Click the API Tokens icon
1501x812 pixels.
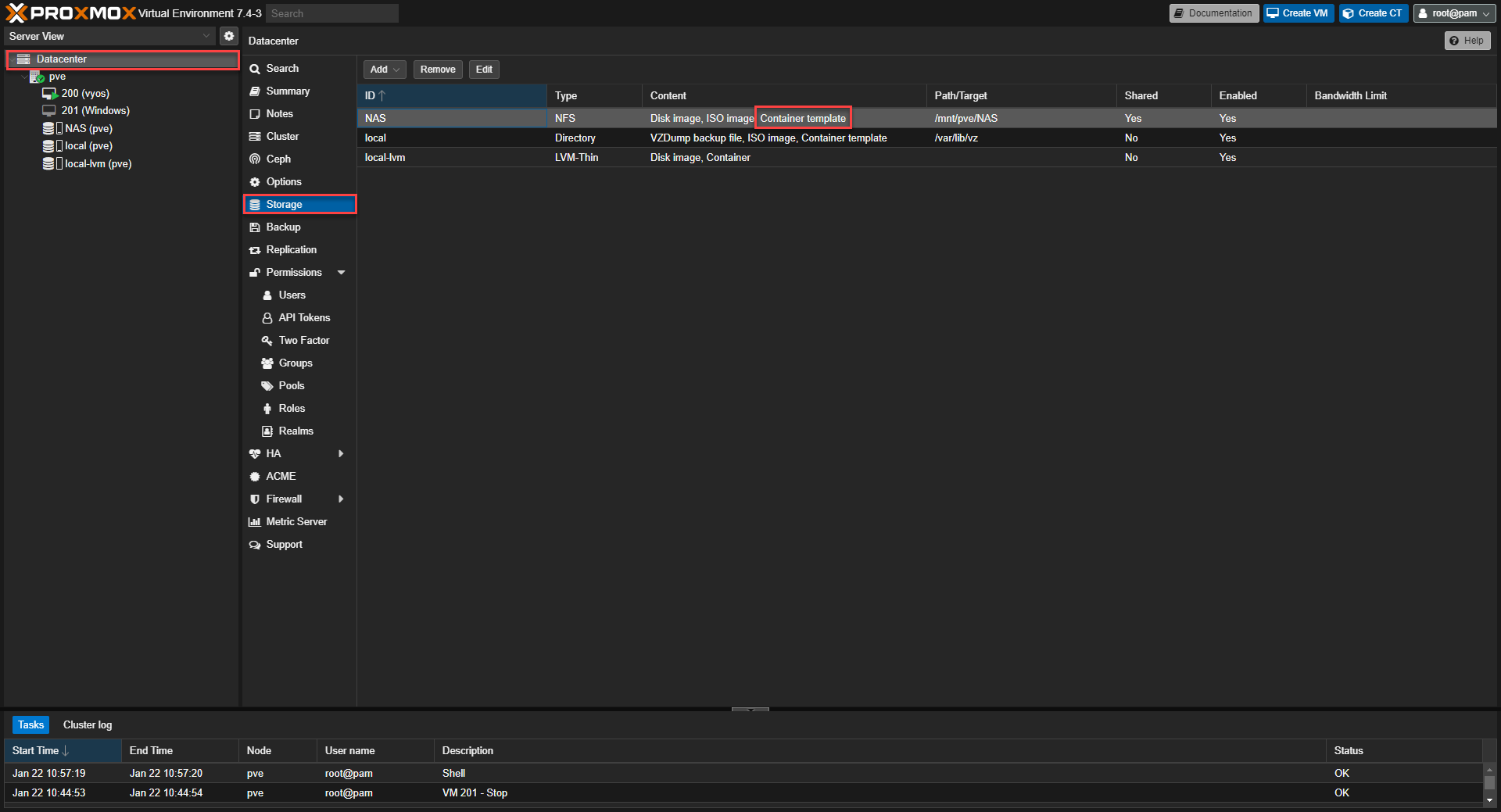pos(267,318)
